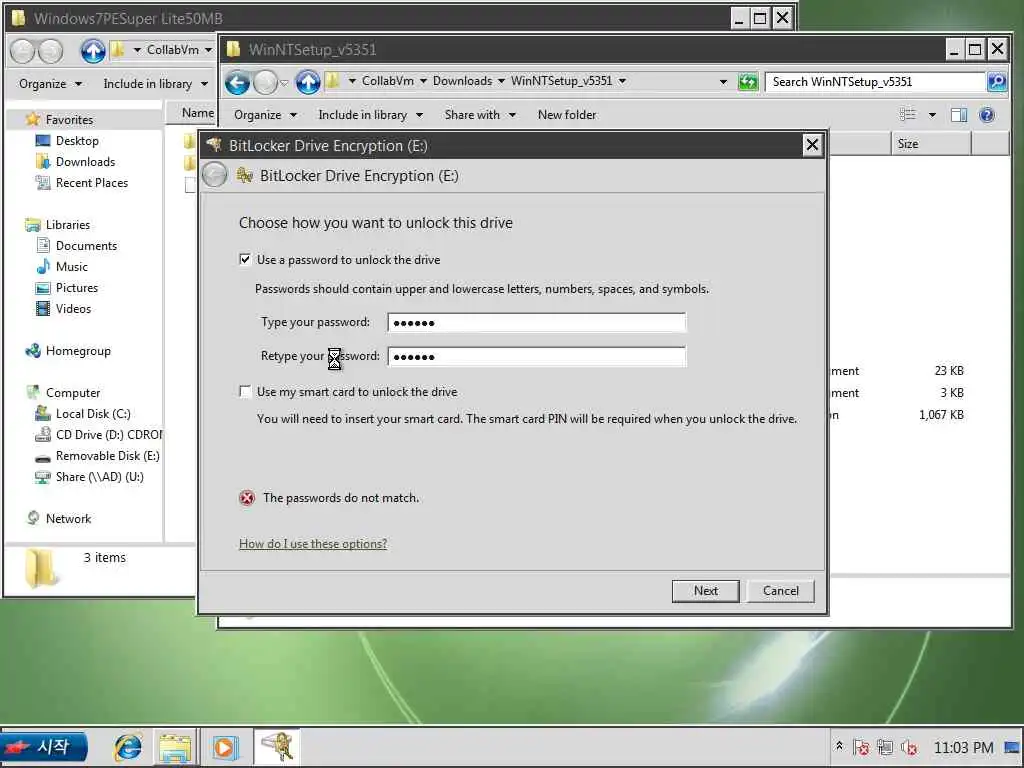The height and width of the screenshot is (768, 1024).
Task: Open the 'Share with' menu
Action: point(480,114)
